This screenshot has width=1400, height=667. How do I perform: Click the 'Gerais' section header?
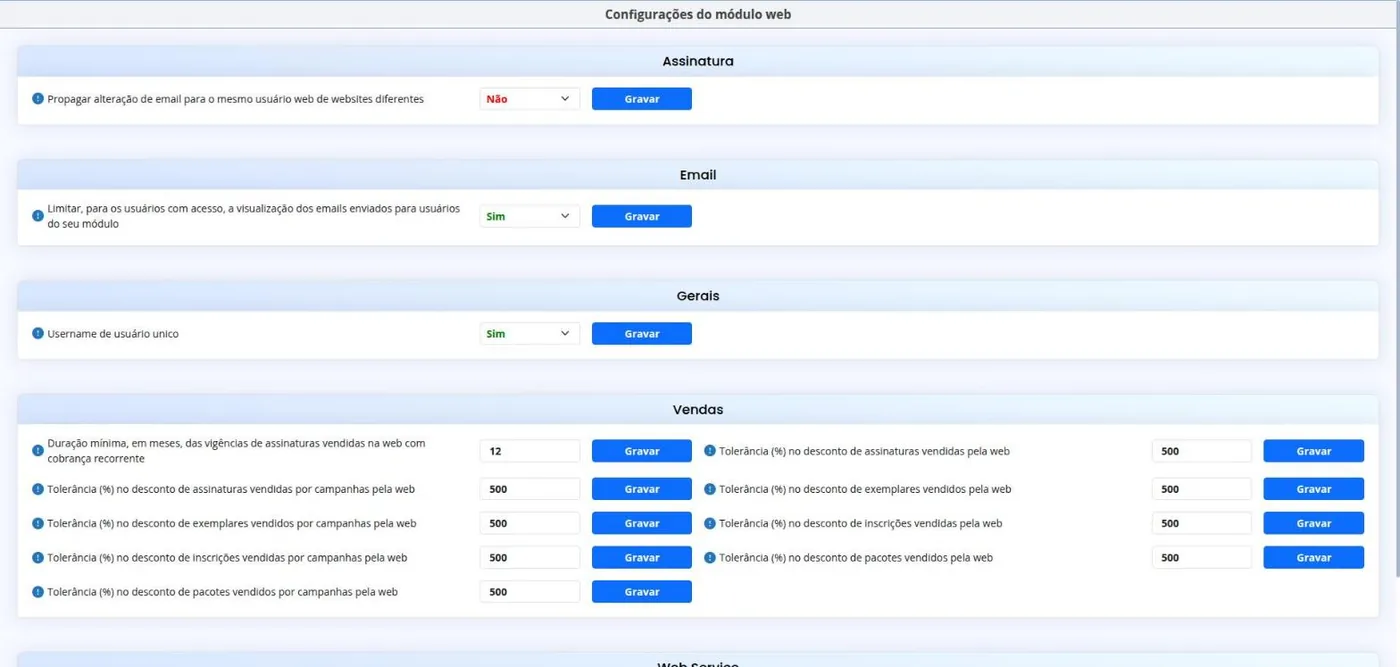[698, 296]
